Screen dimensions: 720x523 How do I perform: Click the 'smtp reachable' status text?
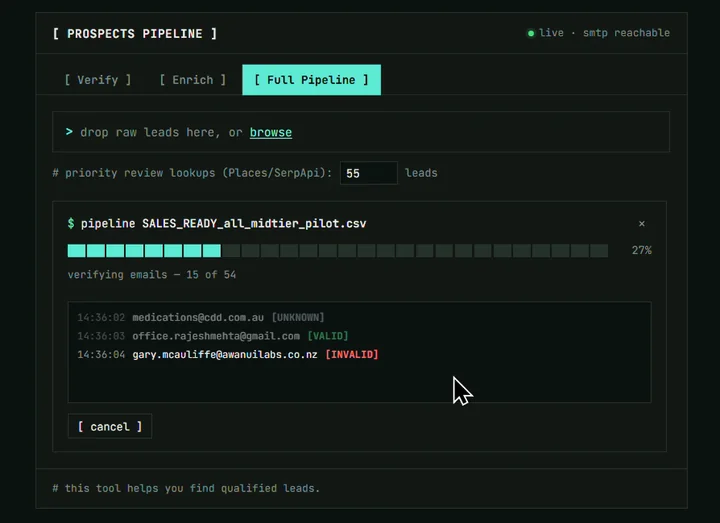(x=626, y=33)
